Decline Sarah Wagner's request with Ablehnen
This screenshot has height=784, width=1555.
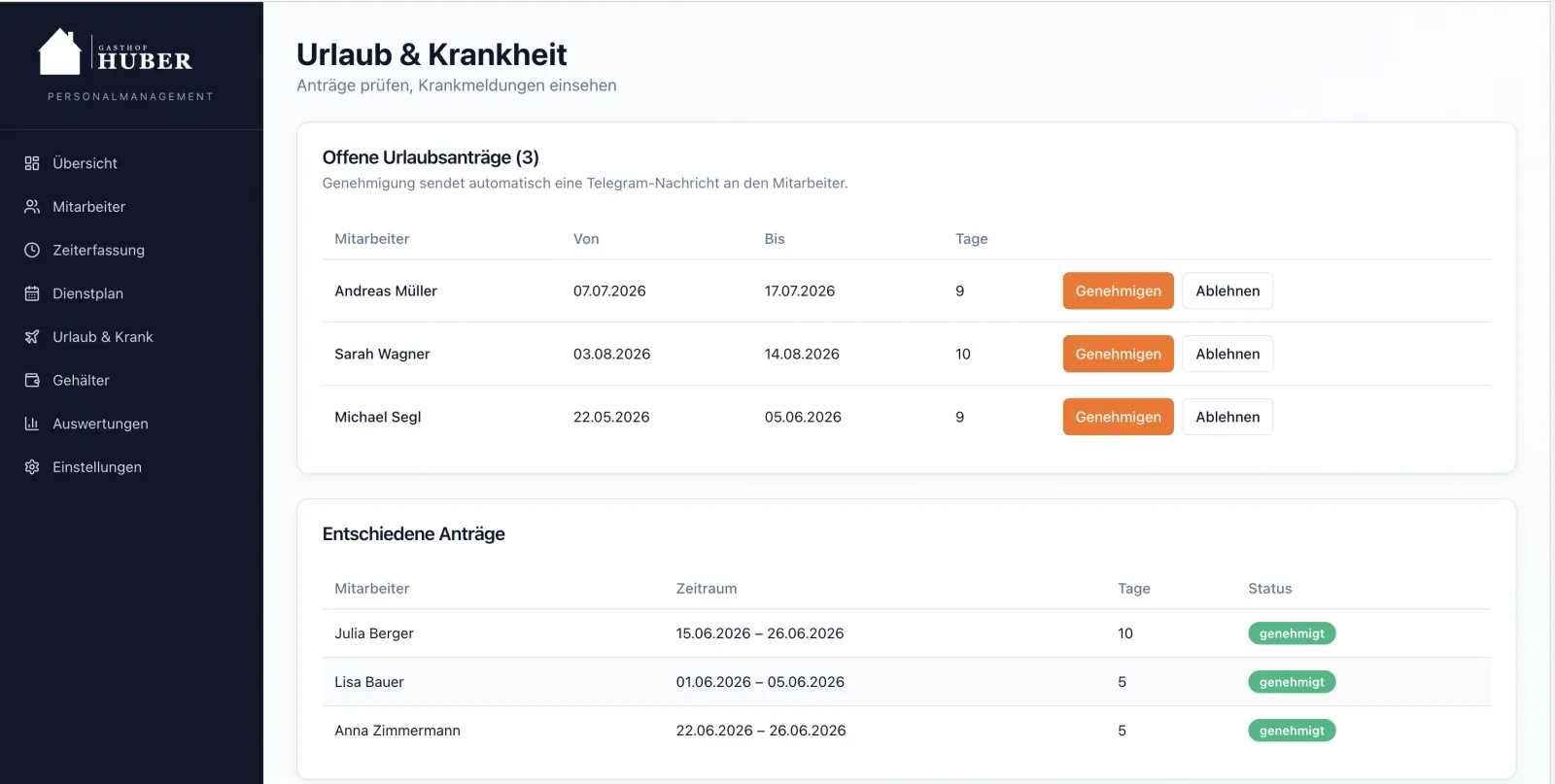coord(1227,354)
